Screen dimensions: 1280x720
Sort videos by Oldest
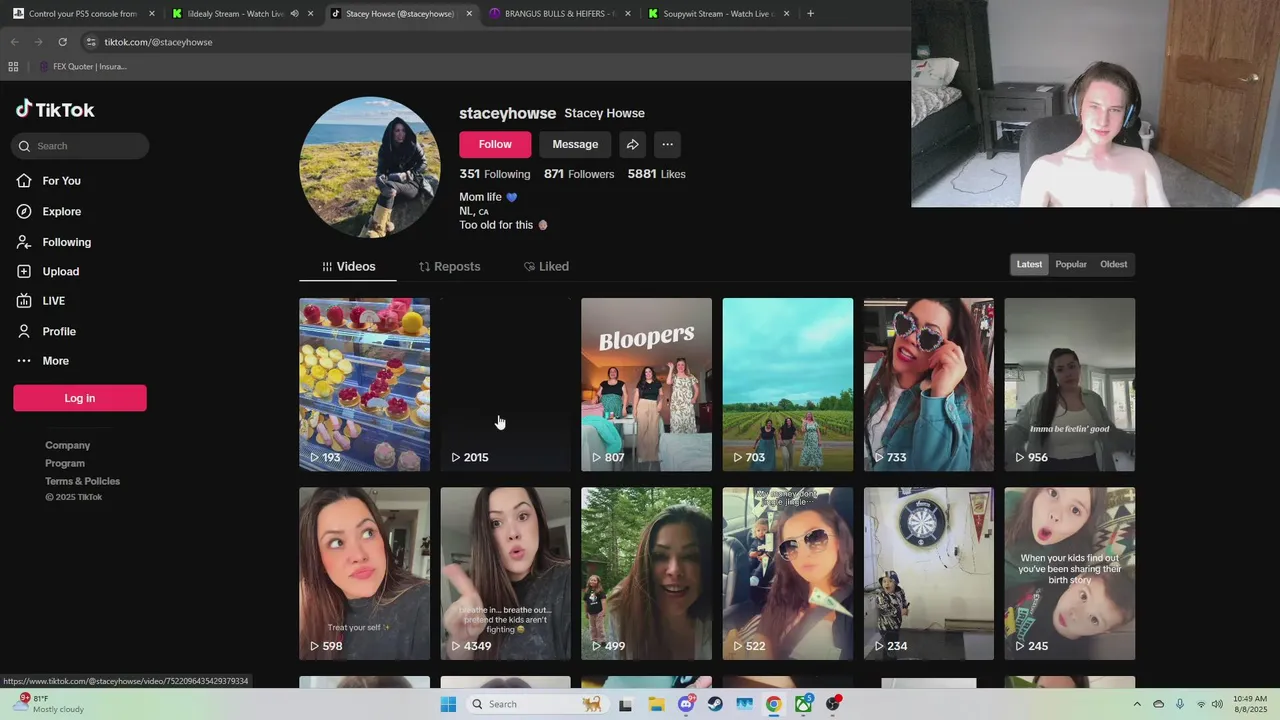[x=1113, y=264]
